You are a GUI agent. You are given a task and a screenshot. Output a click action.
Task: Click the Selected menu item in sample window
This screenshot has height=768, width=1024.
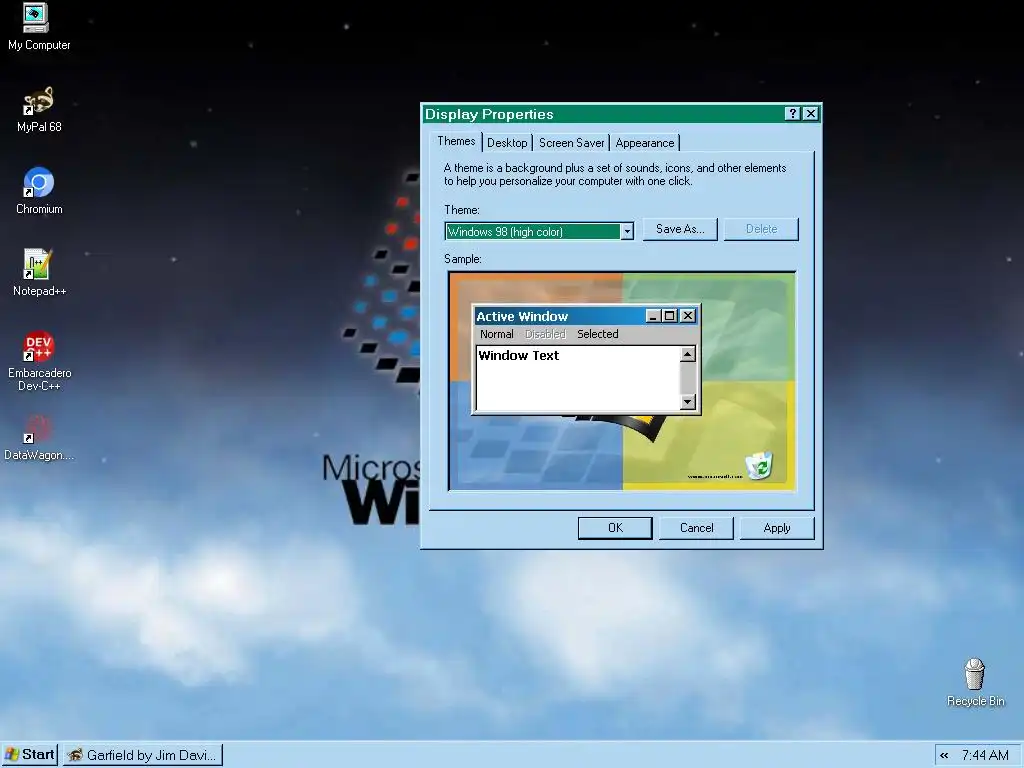[x=598, y=334]
